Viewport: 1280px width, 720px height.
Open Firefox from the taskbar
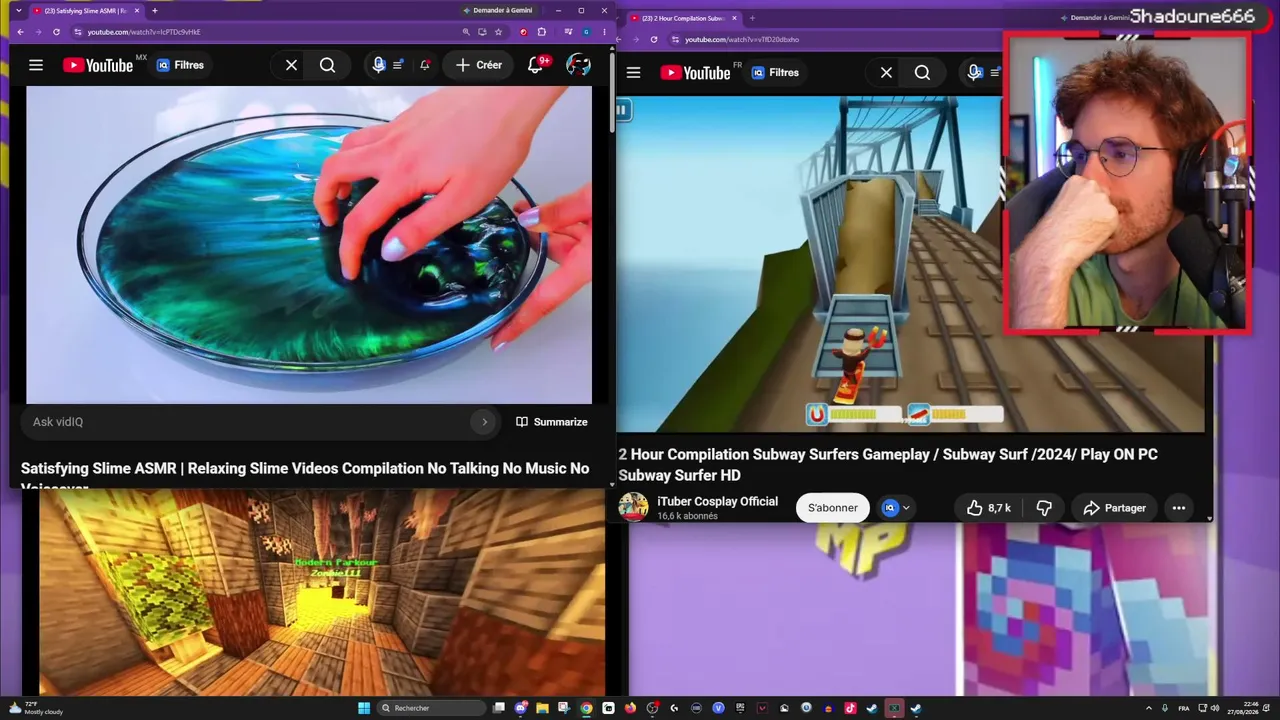[630, 708]
